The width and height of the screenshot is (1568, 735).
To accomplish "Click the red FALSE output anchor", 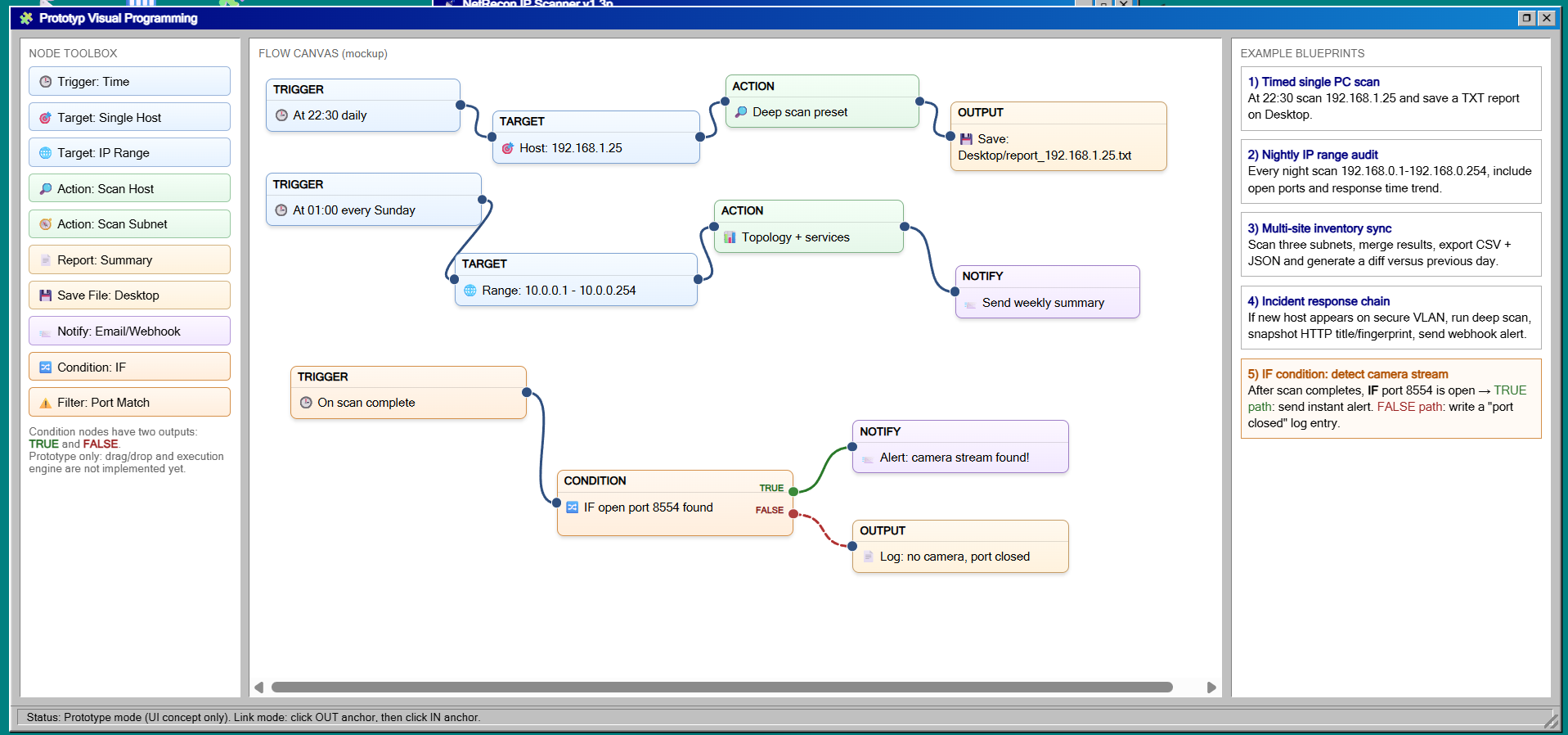I will (x=793, y=513).
